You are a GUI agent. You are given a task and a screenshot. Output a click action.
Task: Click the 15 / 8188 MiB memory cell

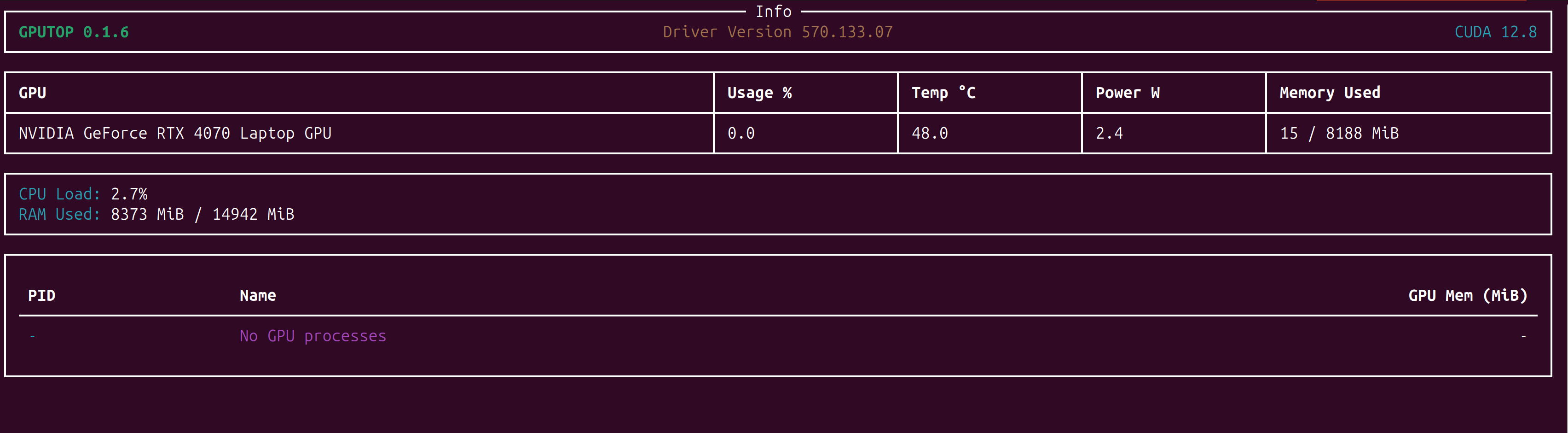point(1338,134)
